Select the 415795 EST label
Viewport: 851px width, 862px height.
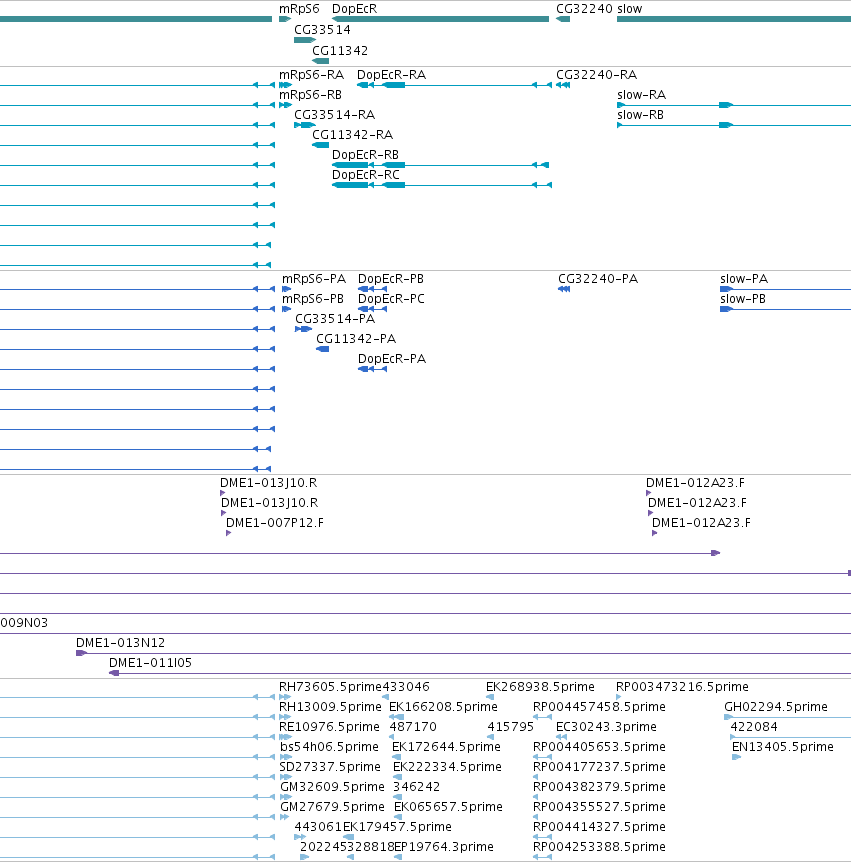coord(510,727)
